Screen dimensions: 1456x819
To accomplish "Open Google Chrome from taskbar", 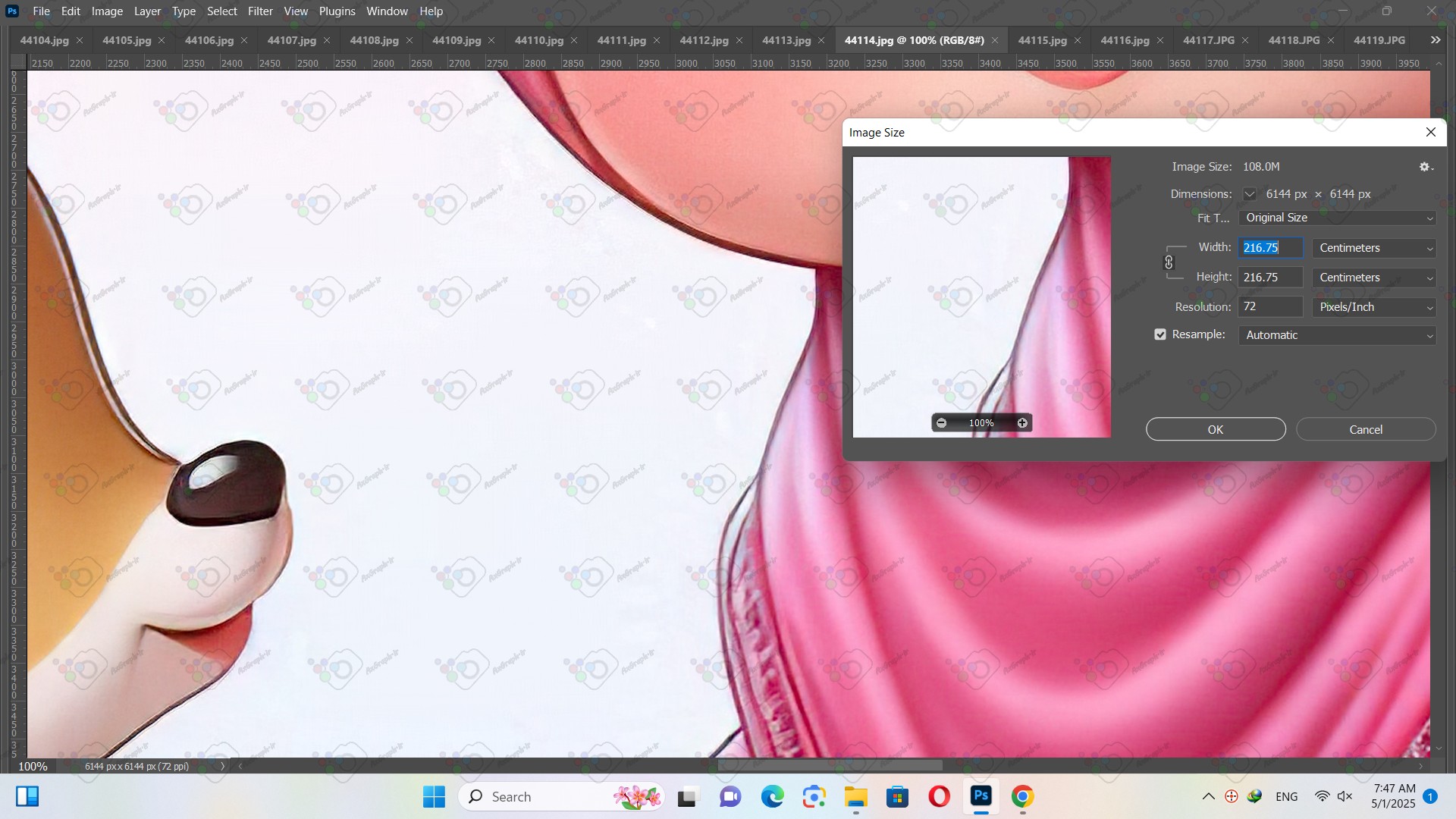I will point(1022,797).
